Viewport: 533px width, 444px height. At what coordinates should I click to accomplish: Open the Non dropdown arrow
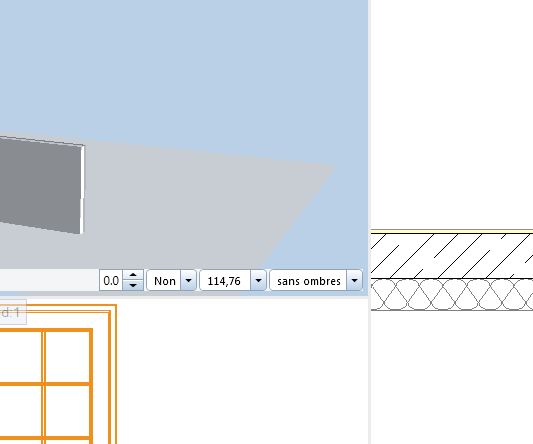pyautogui.click(x=188, y=280)
